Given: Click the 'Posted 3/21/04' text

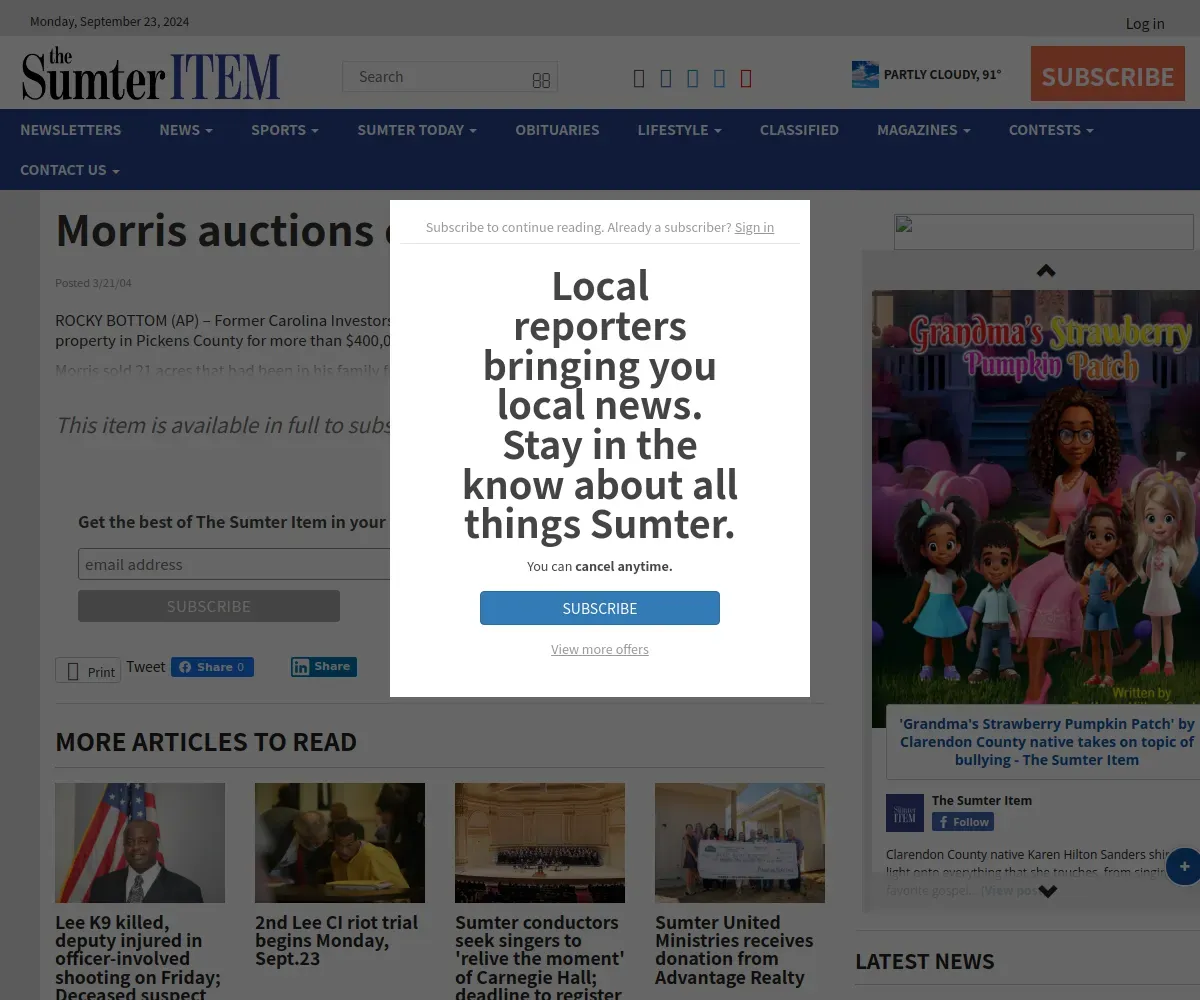Looking at the screenshot, I should click(93, 283).
